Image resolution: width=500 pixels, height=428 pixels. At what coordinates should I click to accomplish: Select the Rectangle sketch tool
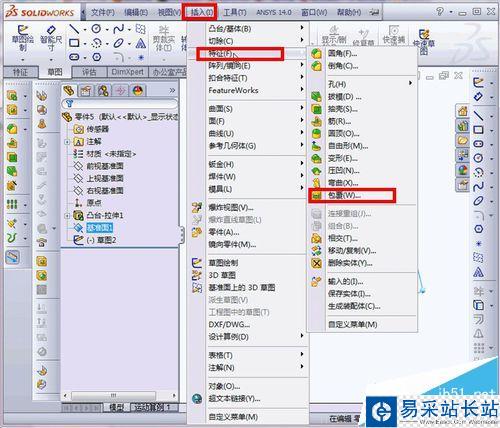point(74,43)
